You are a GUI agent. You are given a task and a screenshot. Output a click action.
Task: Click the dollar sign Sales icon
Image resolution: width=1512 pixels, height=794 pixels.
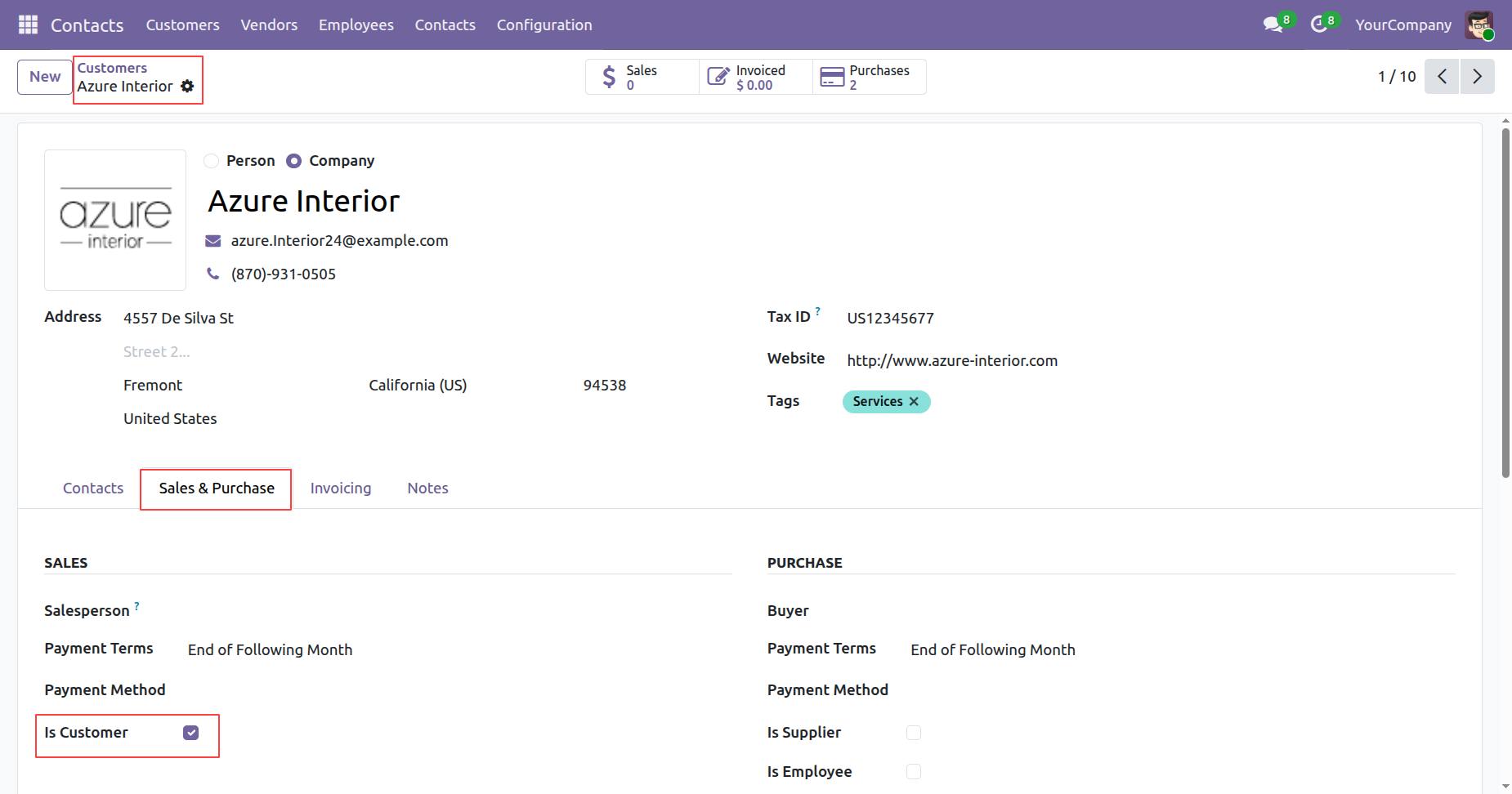coord(609,77)
